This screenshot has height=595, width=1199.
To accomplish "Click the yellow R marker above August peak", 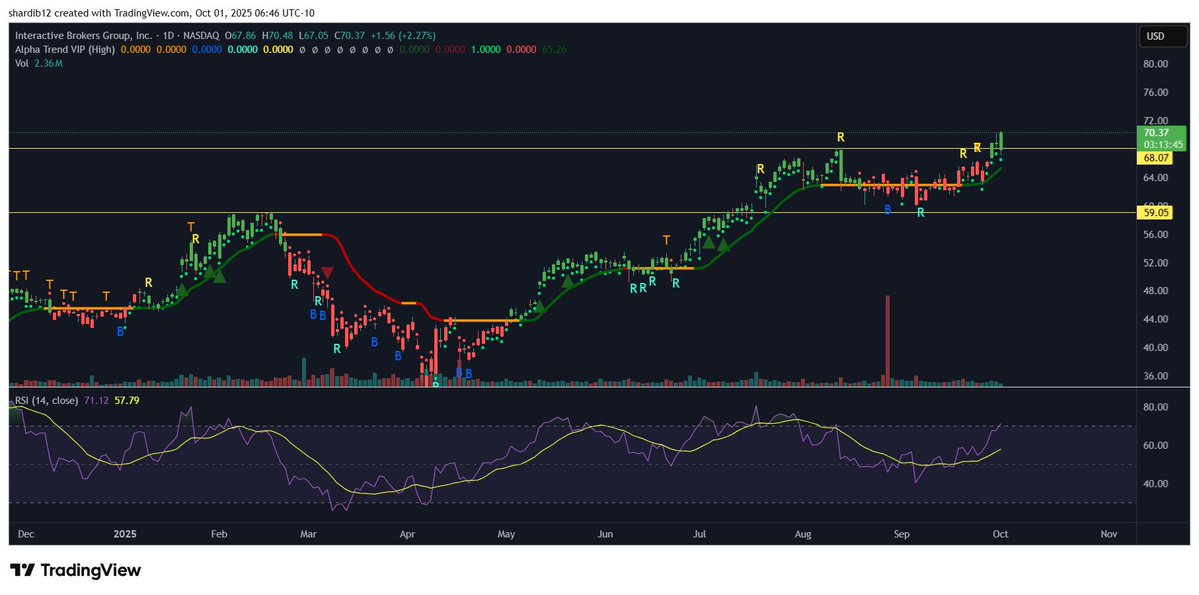I will pyautogui.click(x=841, y=137).
